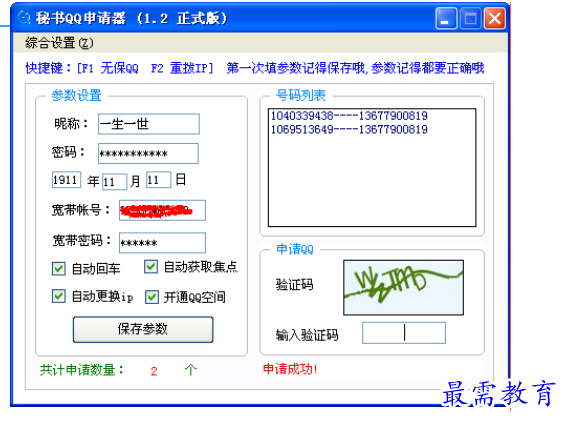
Task: Open the 综合设置(Z) menu
Action: pos(59,43)
